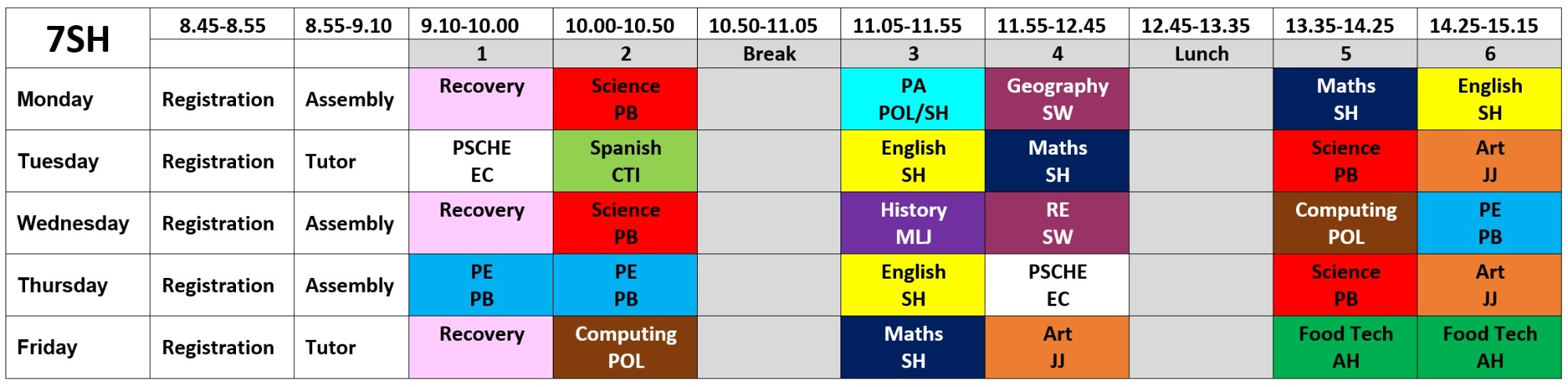Select Monday's Geography SW lesson

(x=1057, y=99)
